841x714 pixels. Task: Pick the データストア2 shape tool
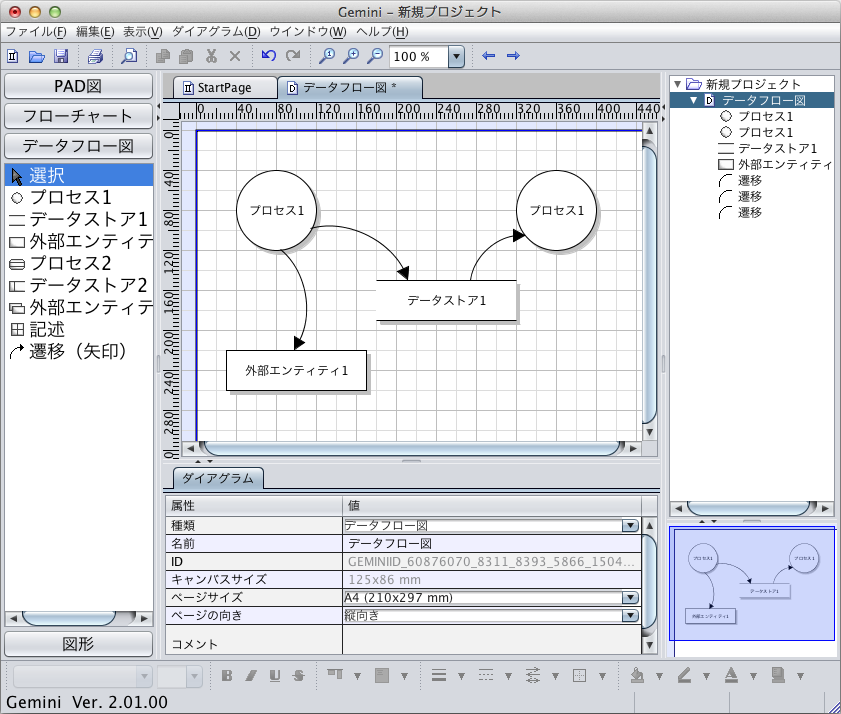click(79, 285)
